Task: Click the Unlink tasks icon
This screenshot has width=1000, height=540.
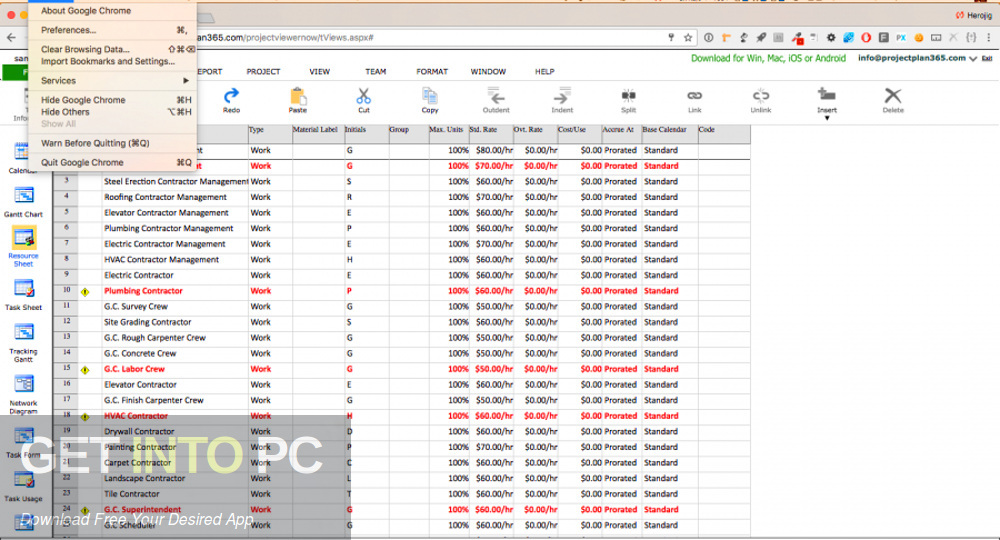Action: pyautogui.click(x=761, y=96)
